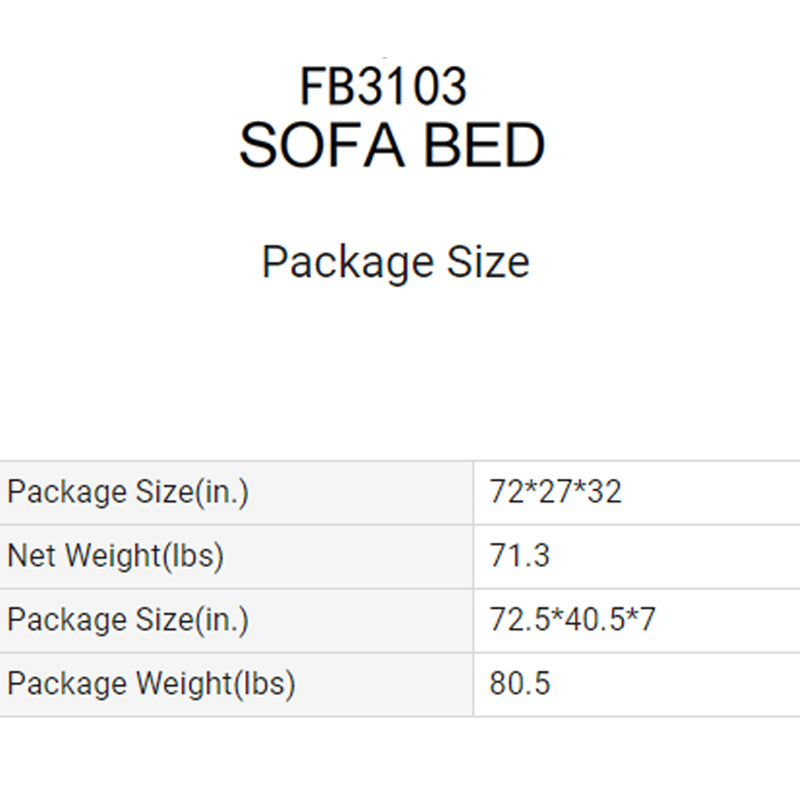Image resolution: width=800 pixels, height=800 pixels.
Task: Click the (in.) unit in the first table row
Action: (x=222, y=492)
